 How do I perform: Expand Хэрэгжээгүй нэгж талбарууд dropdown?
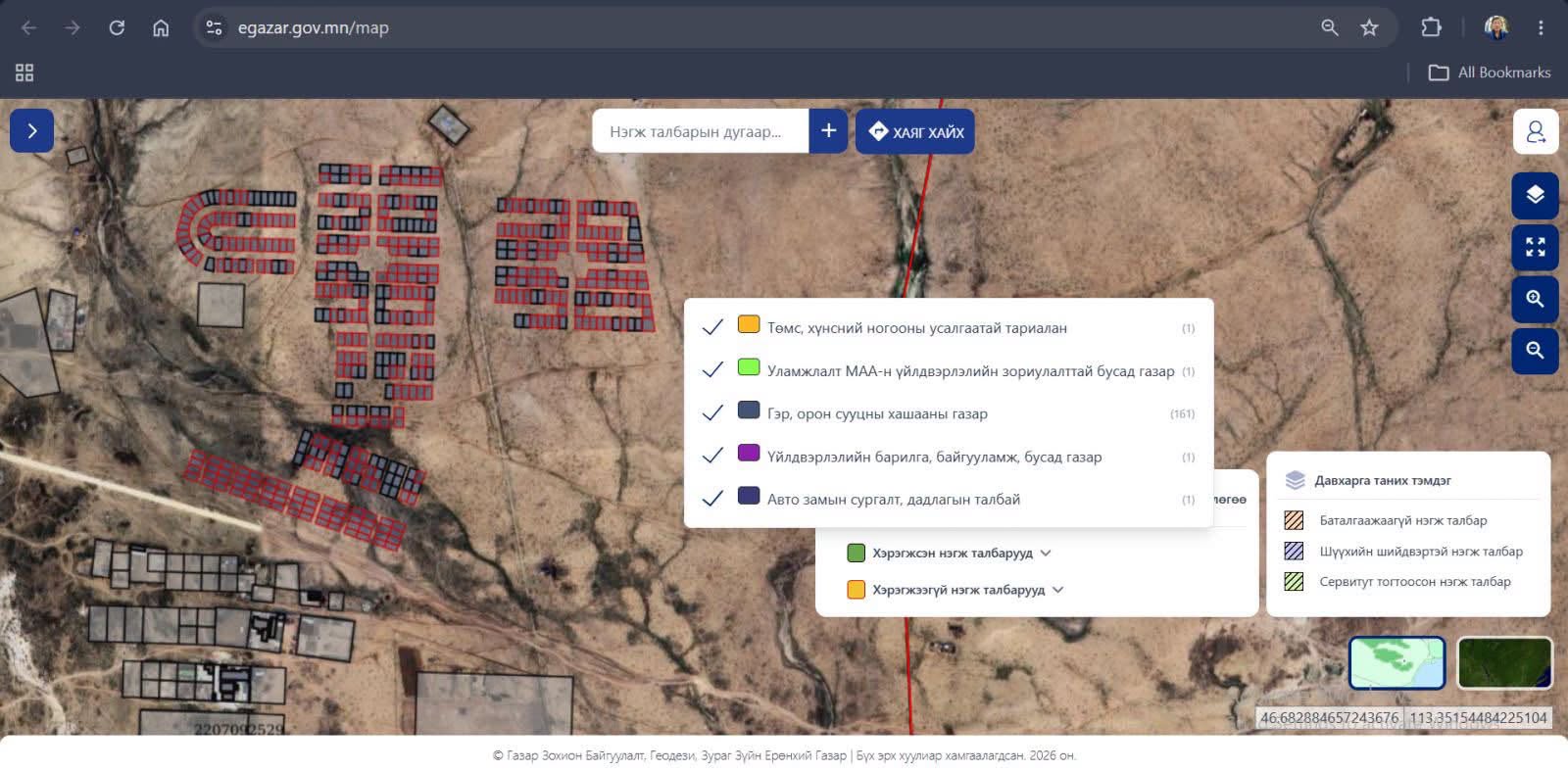click(1057, 590)
